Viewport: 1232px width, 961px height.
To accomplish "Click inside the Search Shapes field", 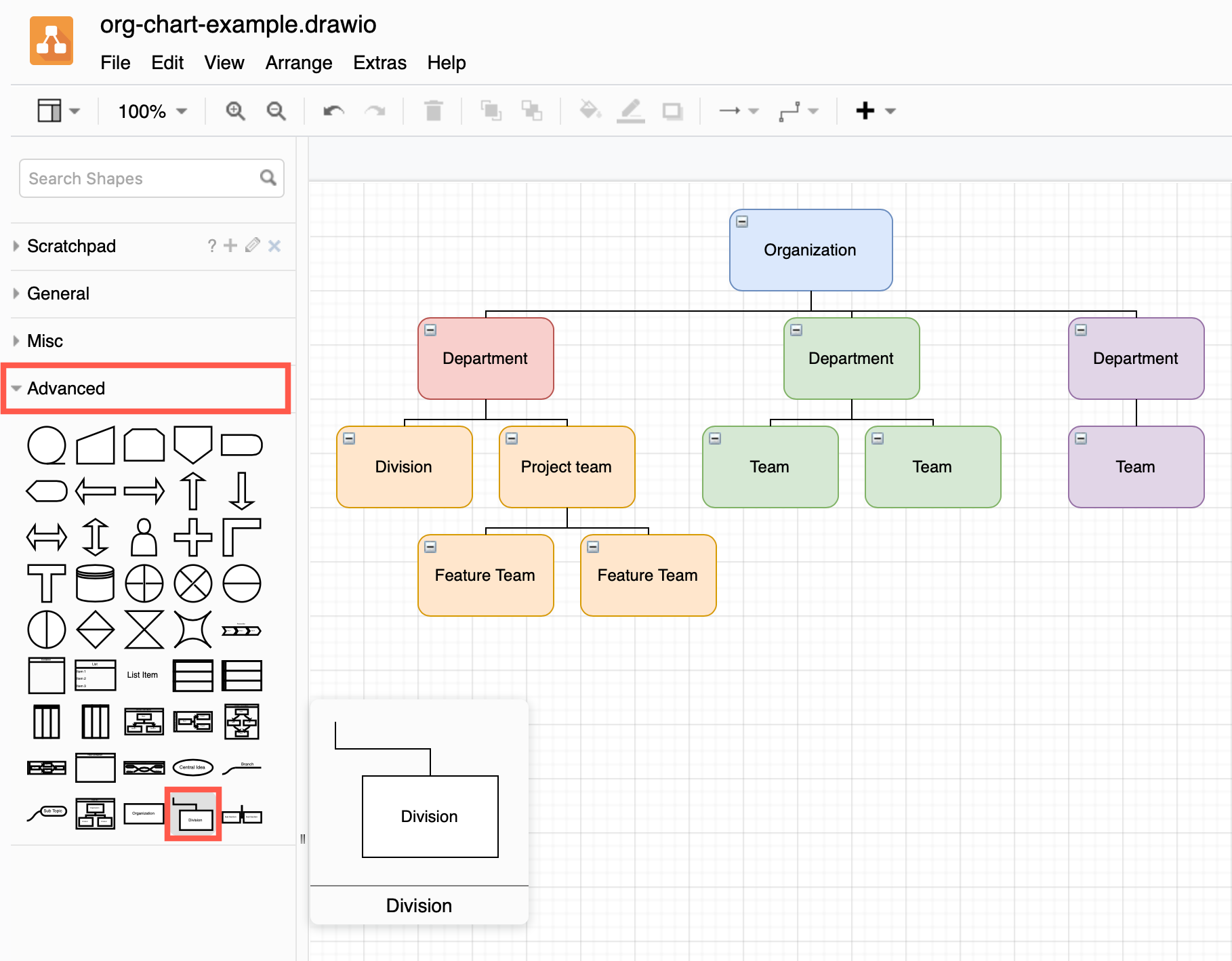I will point(136,178).
